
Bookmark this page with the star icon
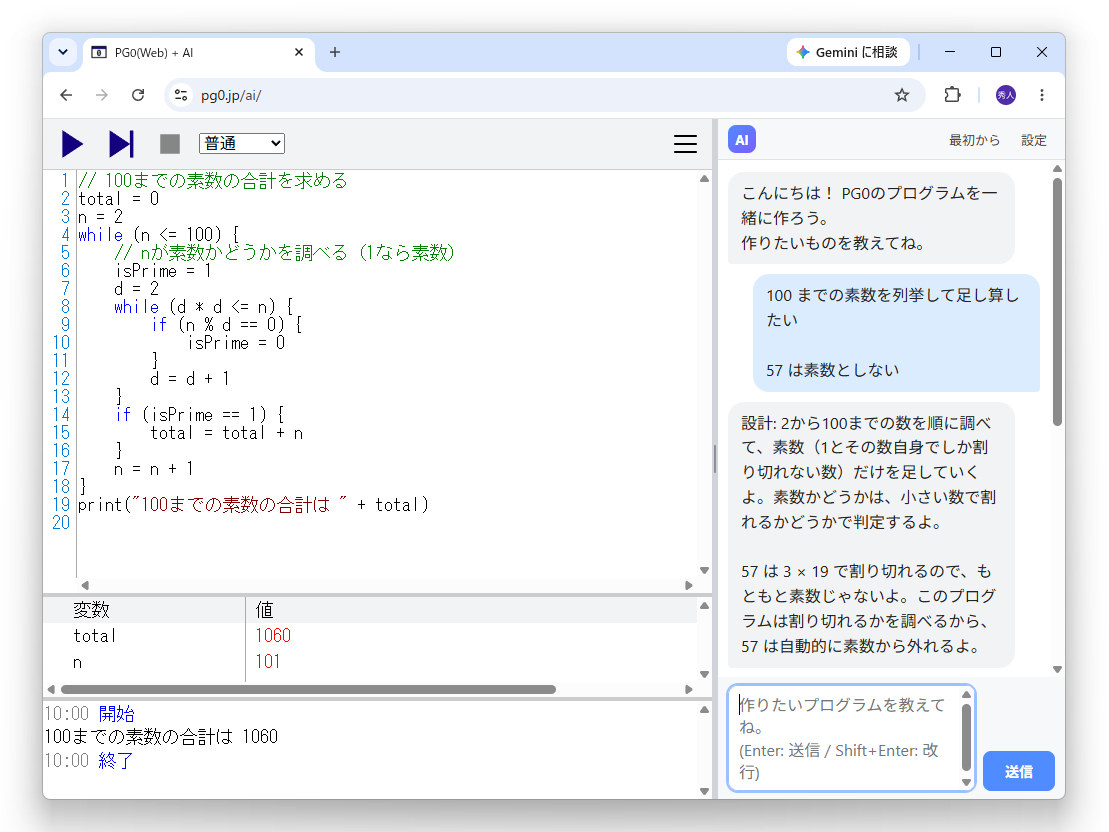tap(901, 95)
